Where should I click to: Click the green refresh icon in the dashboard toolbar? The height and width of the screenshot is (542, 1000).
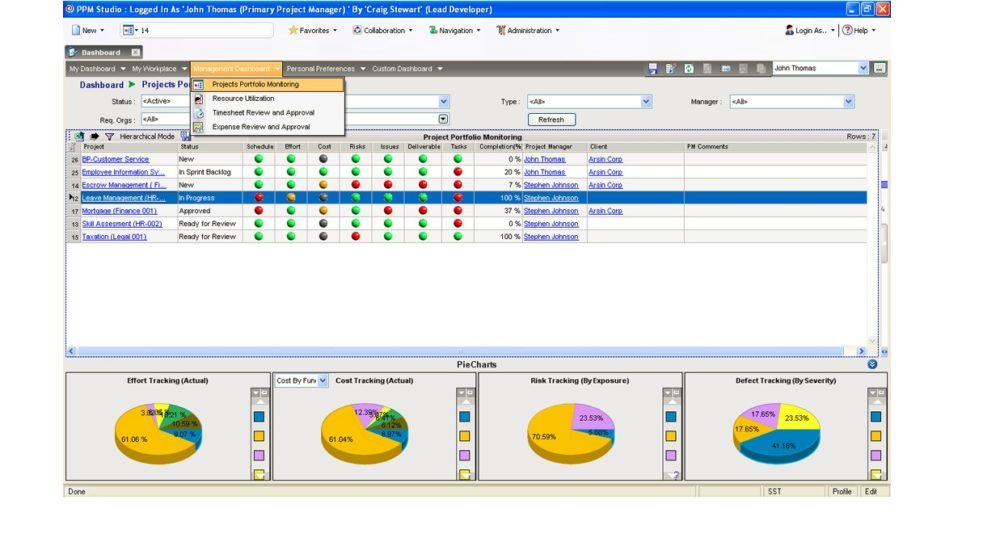(x=689, y=69)
